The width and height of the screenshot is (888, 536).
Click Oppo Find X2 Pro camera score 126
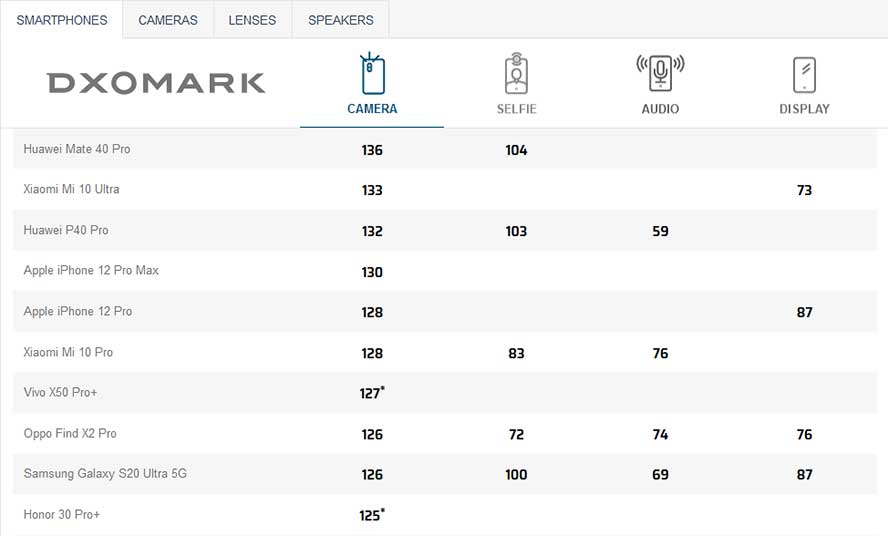pos(372,435)
